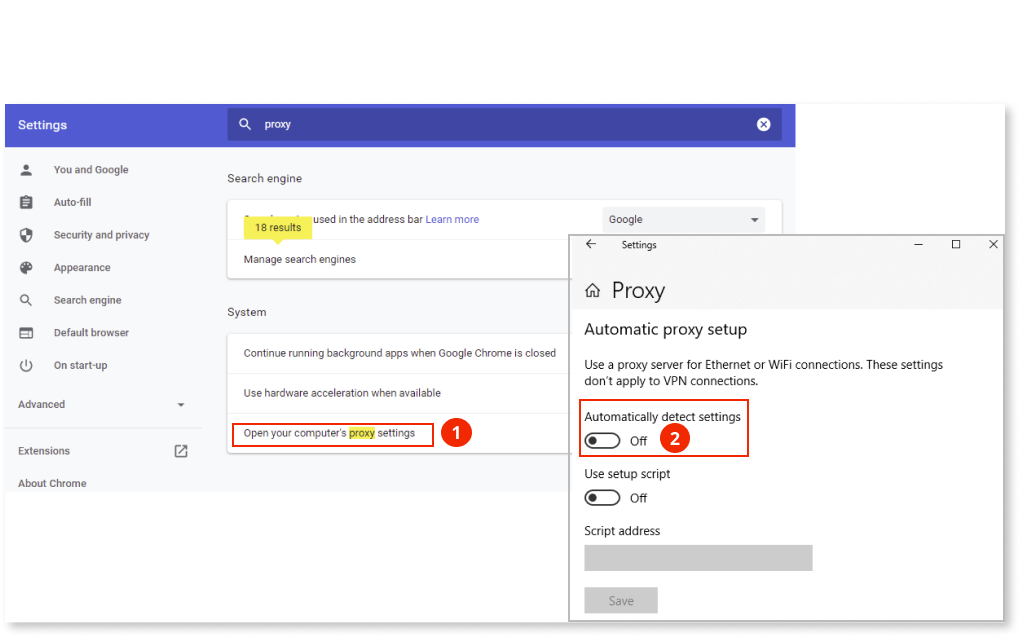Screen dimensions: 1020x638
Task: Click the On start-up power icon
Action: [x=27, y=366]
